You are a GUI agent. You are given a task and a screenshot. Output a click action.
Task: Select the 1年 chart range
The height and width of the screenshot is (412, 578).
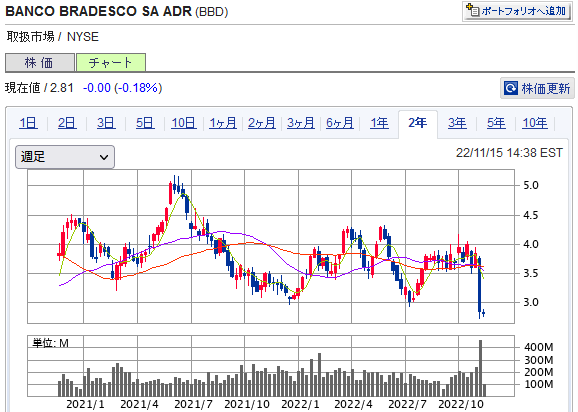click(x=379, y=123)
